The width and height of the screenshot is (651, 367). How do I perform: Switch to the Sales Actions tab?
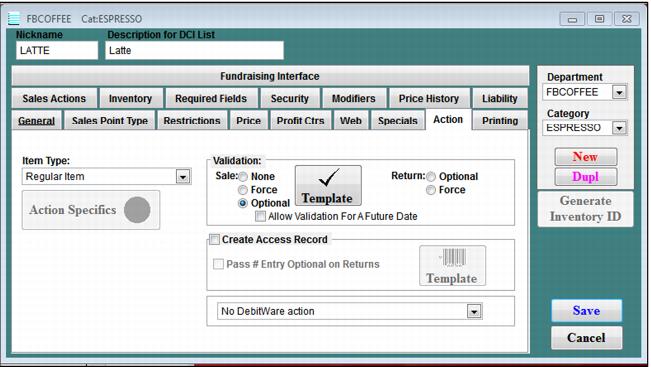coord(54,99)
